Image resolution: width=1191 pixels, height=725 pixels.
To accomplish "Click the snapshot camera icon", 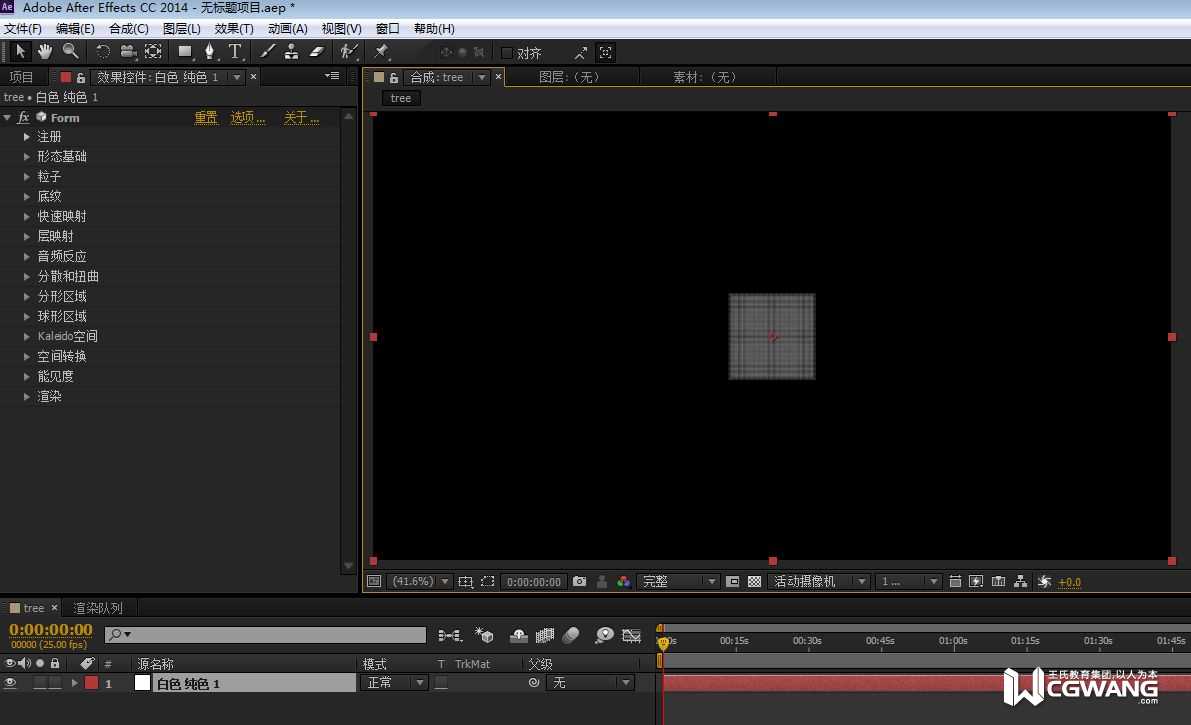I will click(580, 581).
